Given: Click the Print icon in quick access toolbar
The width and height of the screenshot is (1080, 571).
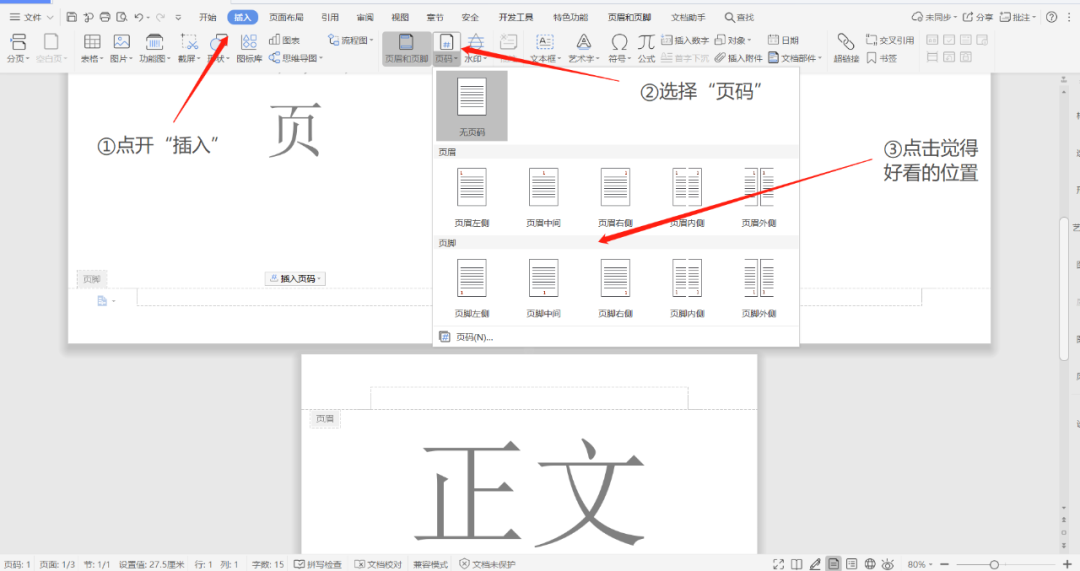Looking at the screenshot, I should click(x=105, y=17).
